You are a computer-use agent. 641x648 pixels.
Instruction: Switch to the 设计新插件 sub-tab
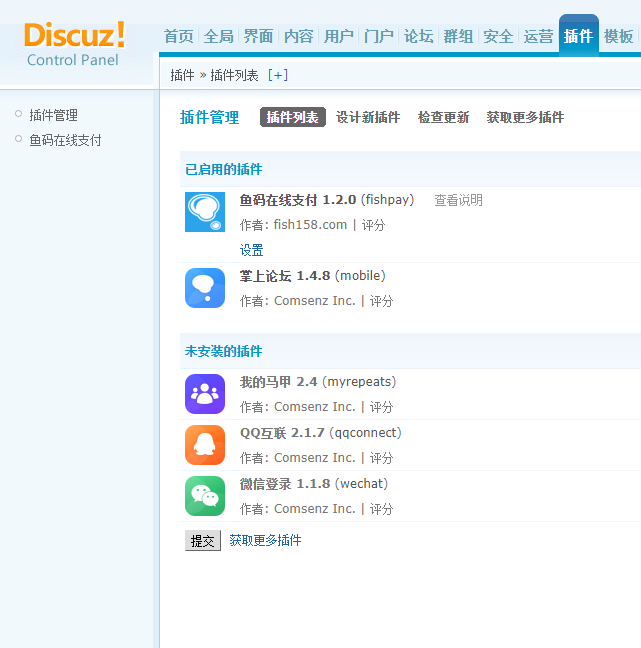coord(368,117)
